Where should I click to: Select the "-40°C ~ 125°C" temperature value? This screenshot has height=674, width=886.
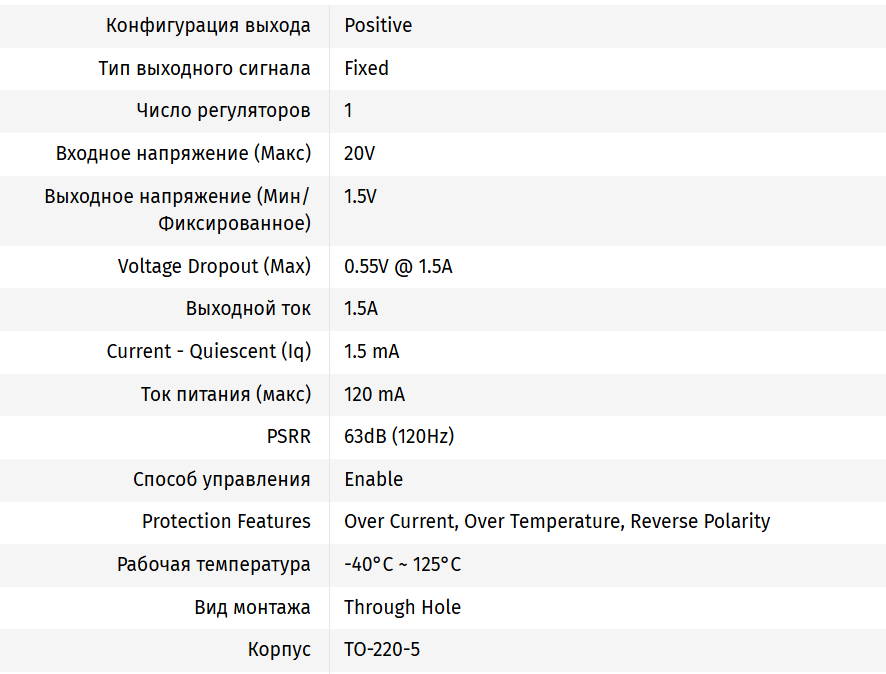(x=402, y=565)
